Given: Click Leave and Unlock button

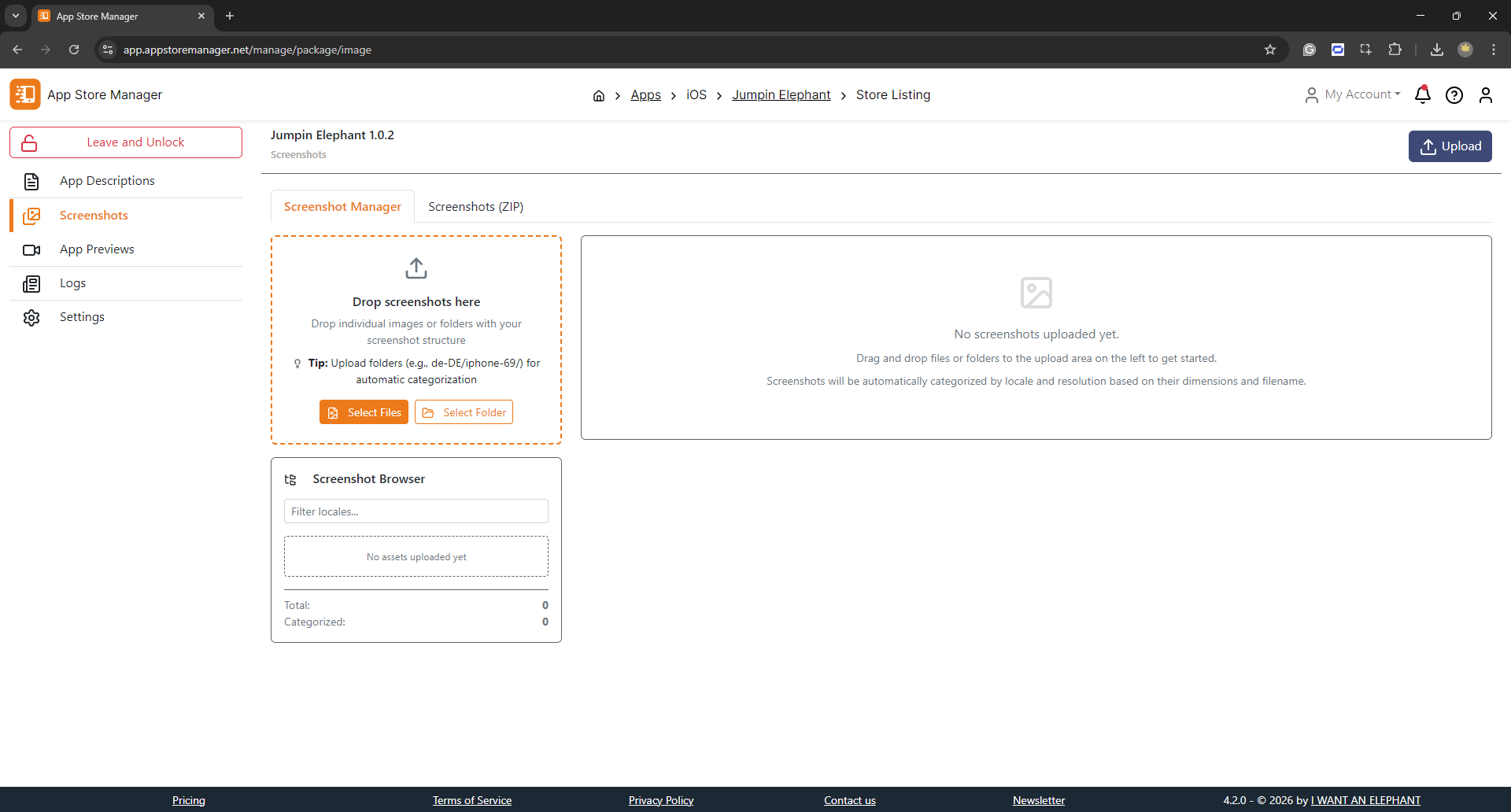Looking at the screenshot, I should [126, 142].
